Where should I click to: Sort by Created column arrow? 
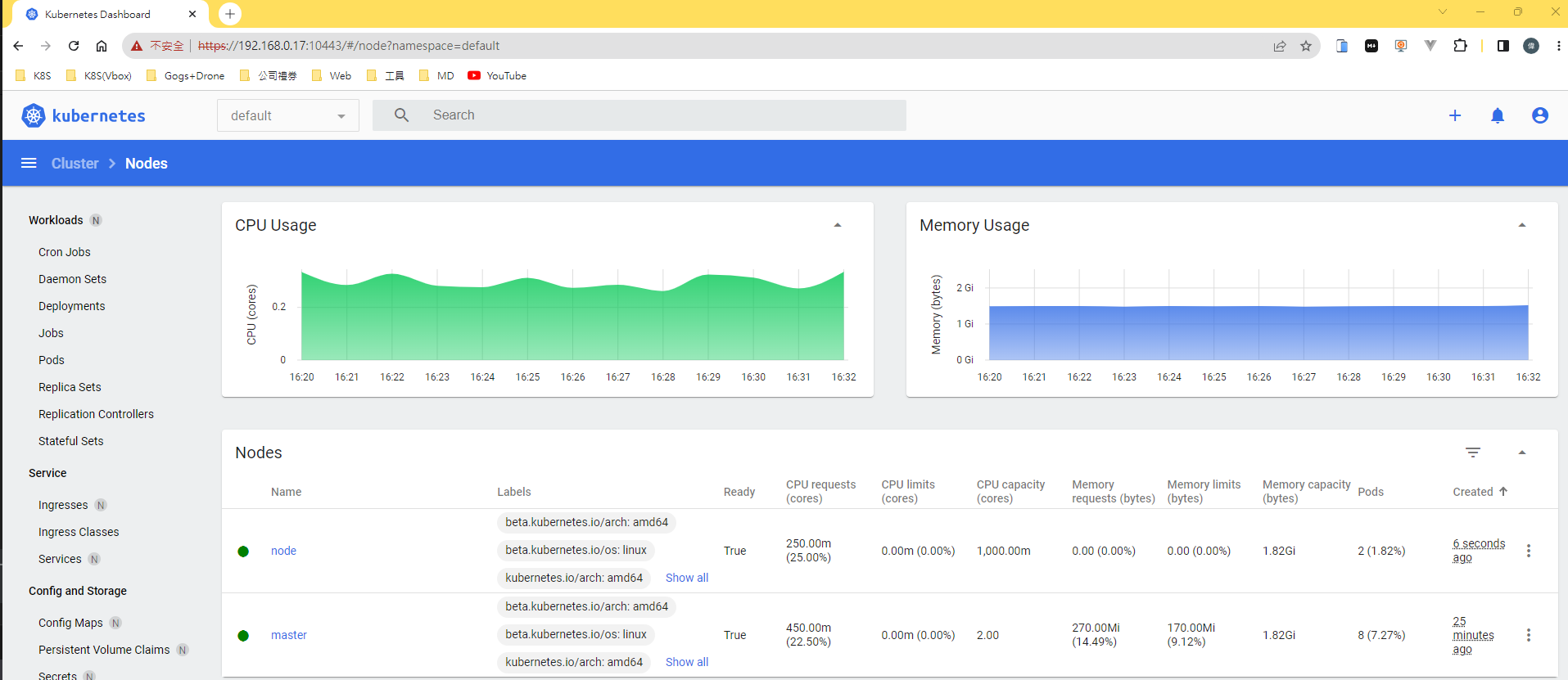(x=1503, y=491)
